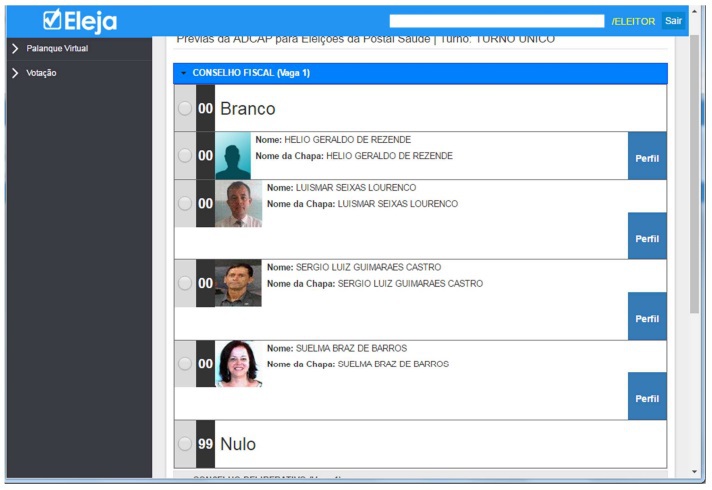View Perfil of Sergio Luiz Guimaraes Castro
The width and height of the screenshot is (712, 490).
coord(647,318)
